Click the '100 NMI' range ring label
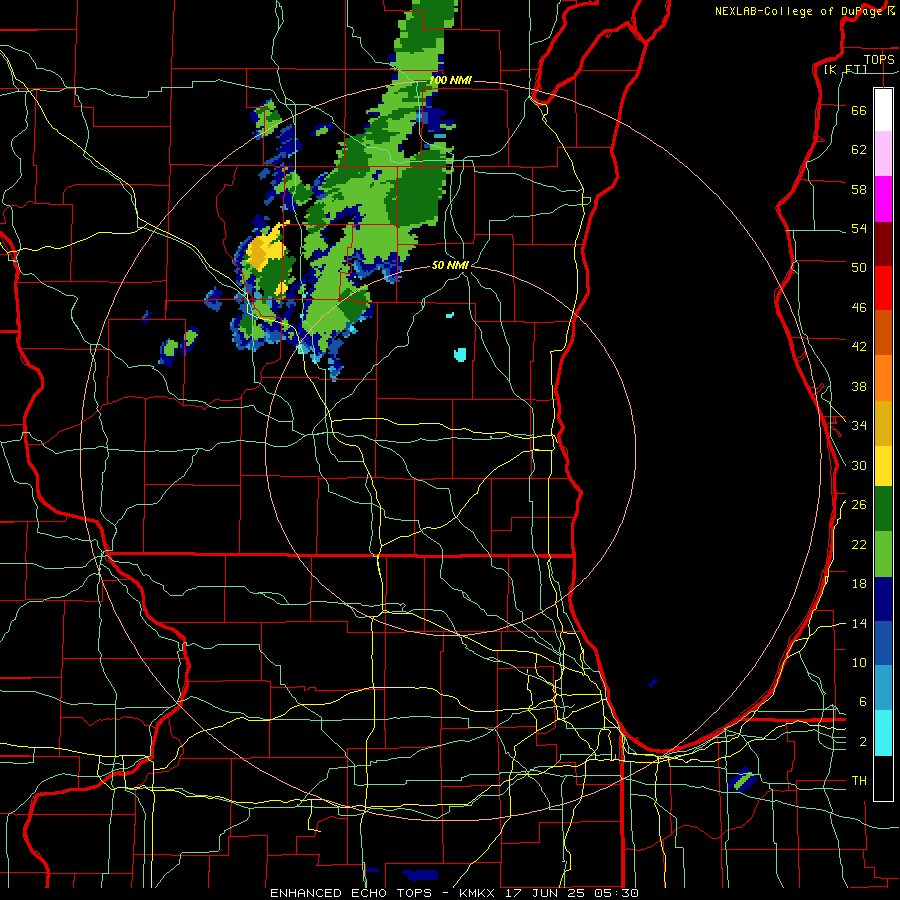Image resolution: width=900 pixels, height=900 pixels. (x=451, y=80)
